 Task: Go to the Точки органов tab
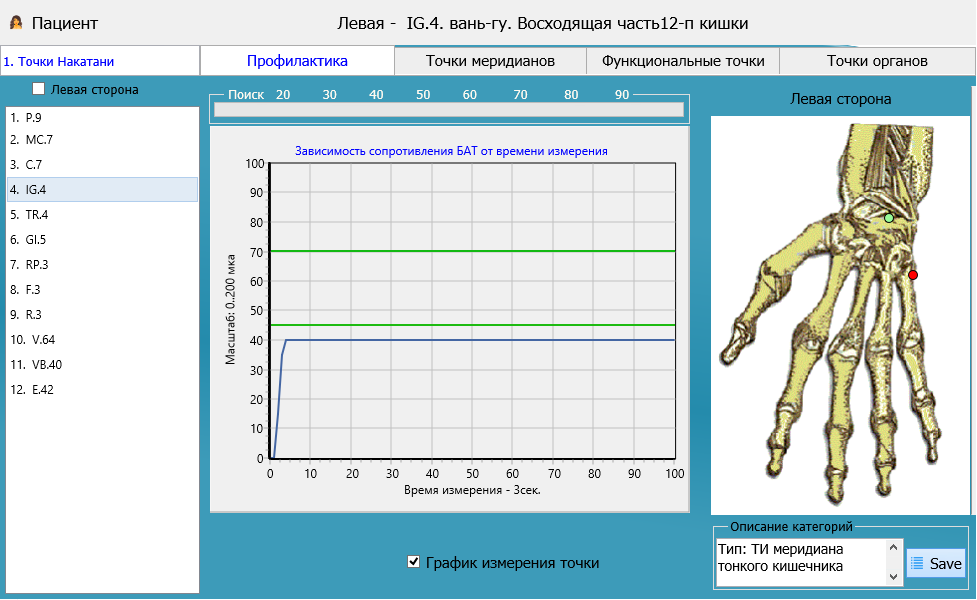pos(877,61)
